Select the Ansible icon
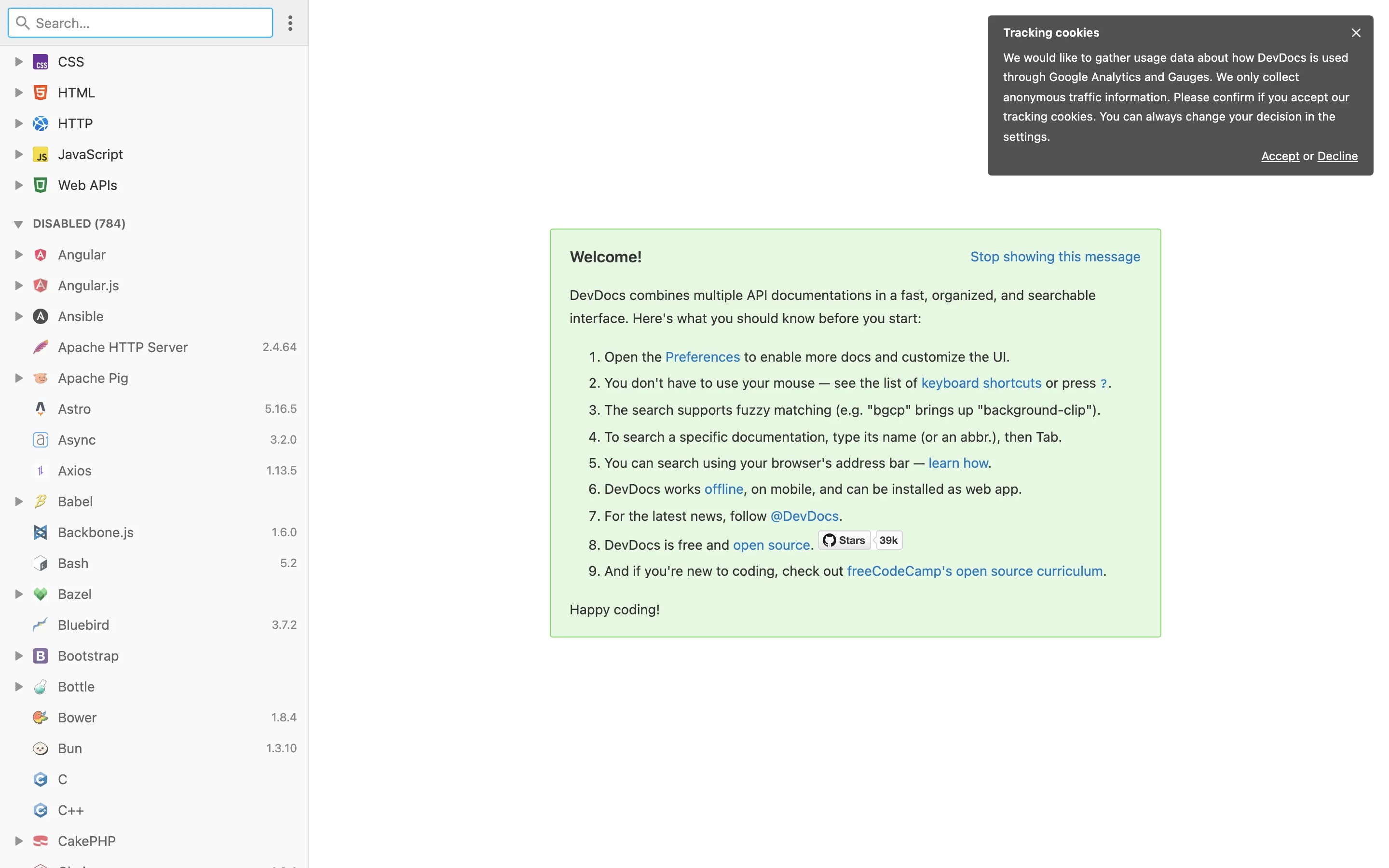 coord(40,316)
